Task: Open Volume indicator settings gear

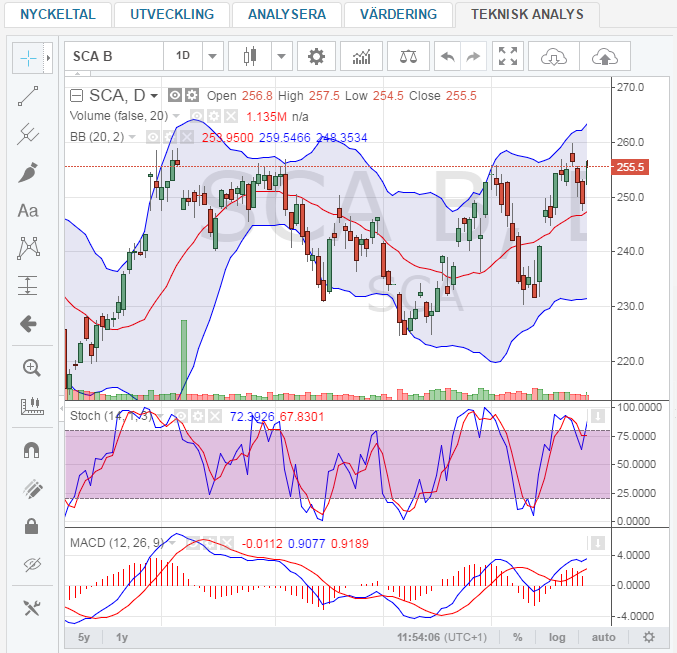Action: coord(214,116)
